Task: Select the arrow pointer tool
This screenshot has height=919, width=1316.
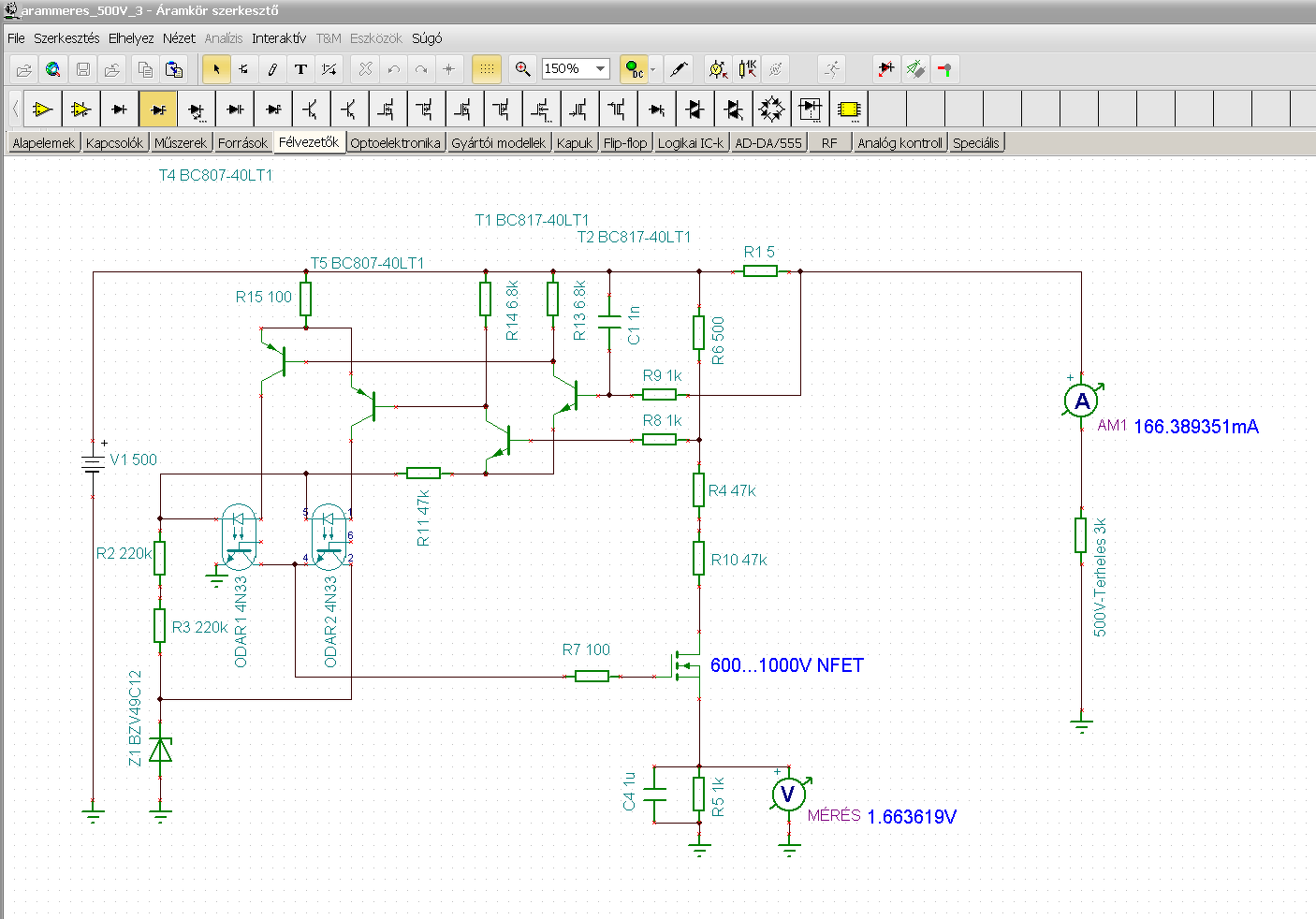Action: click(x=216, y=69)
